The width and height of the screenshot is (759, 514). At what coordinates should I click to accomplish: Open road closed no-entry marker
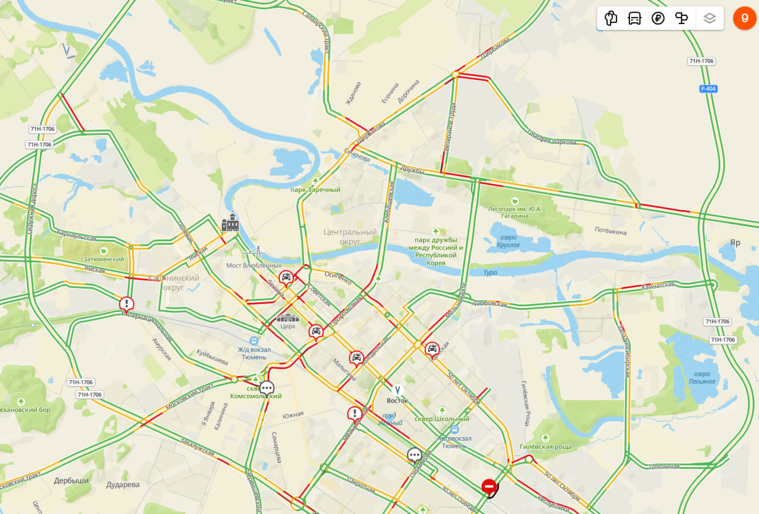489,486
